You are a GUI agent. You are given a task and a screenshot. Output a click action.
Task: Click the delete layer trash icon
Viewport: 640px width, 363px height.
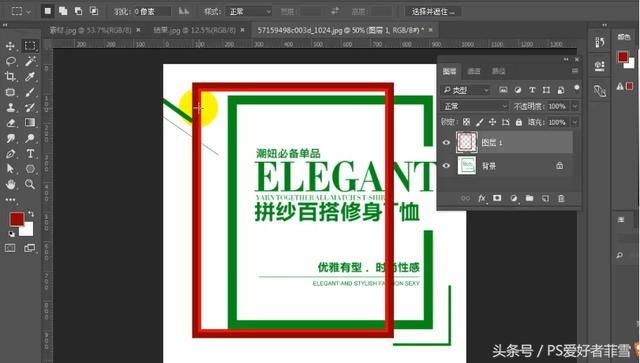point(561,198)
